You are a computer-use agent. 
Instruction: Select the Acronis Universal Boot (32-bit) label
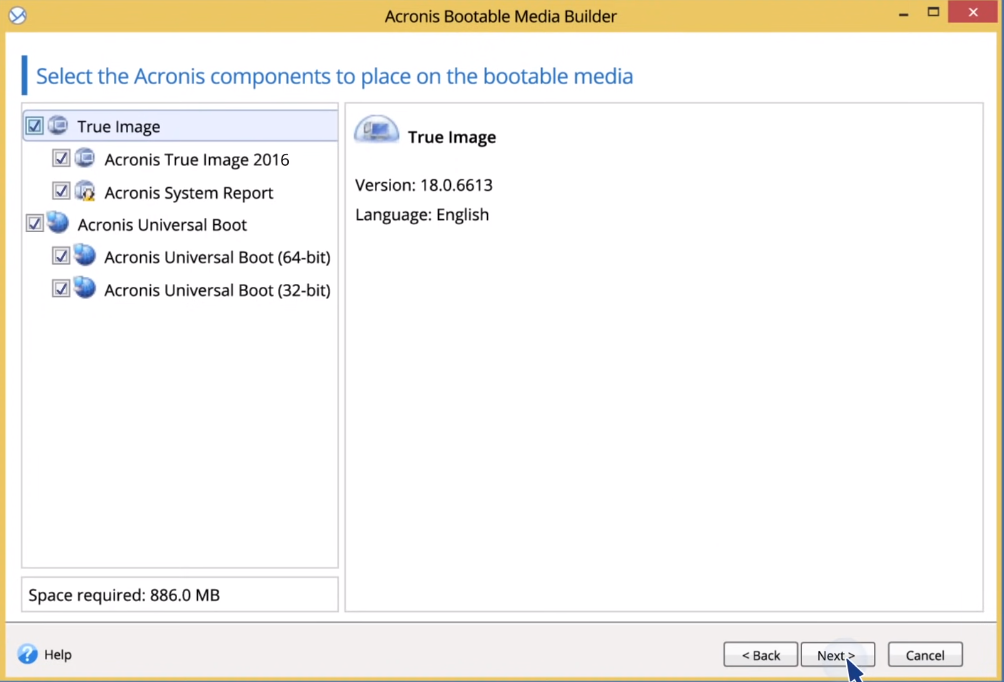pyautogui.click(x=218, y=290)
